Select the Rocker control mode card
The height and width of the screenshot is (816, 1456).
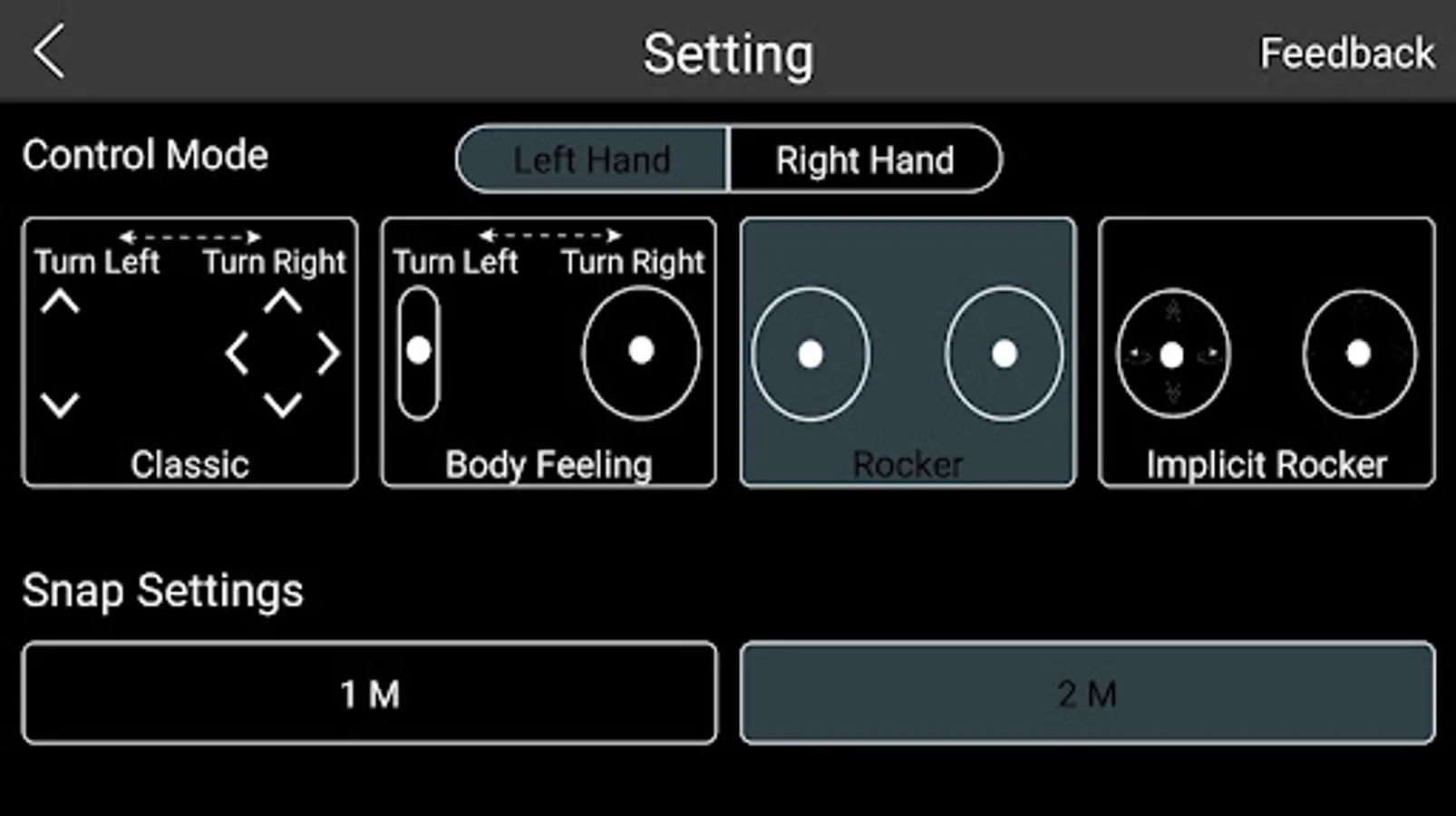coord(908,352)
